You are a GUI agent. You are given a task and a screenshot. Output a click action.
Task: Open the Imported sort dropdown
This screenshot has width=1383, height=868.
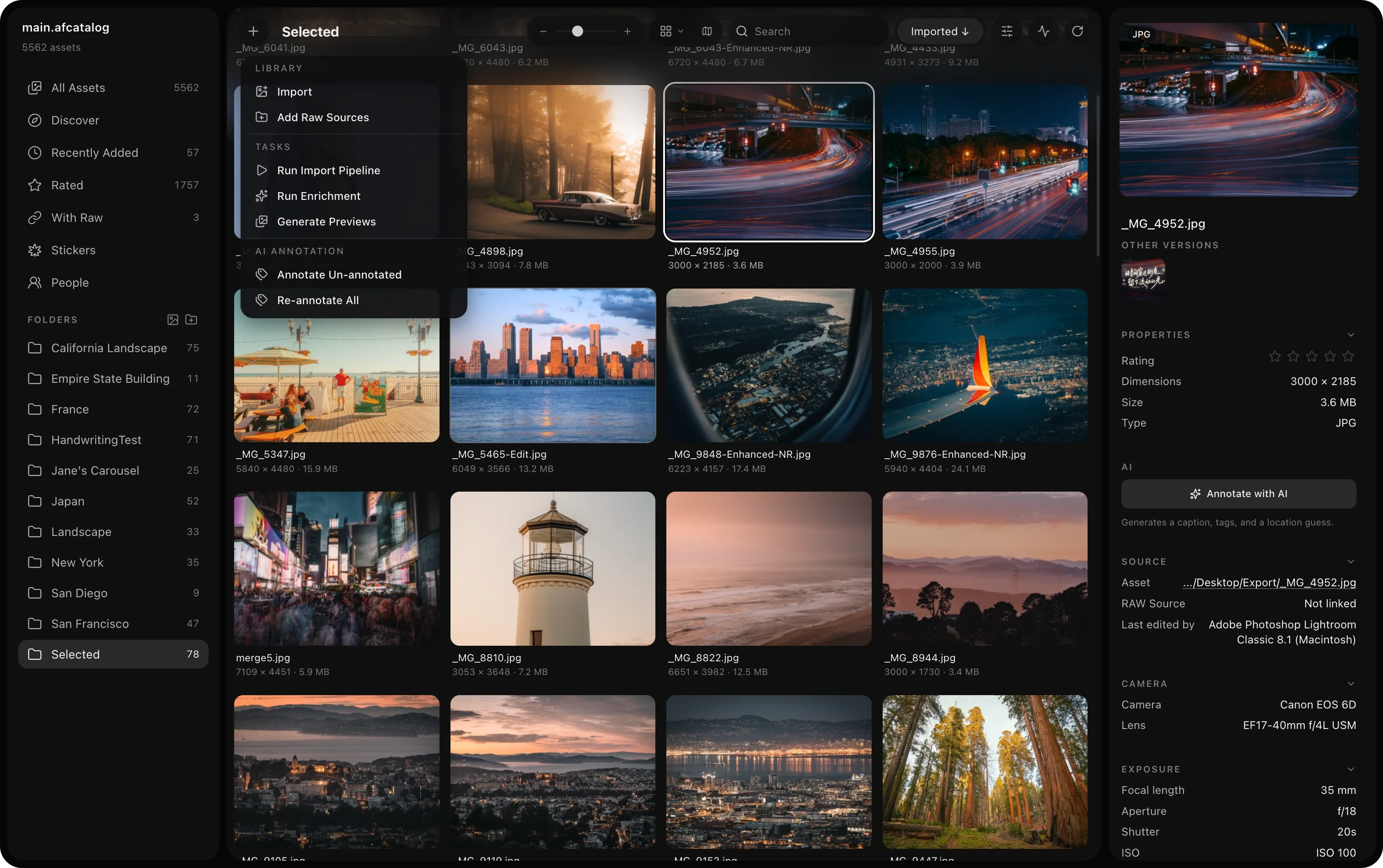[x=940, y=32]
